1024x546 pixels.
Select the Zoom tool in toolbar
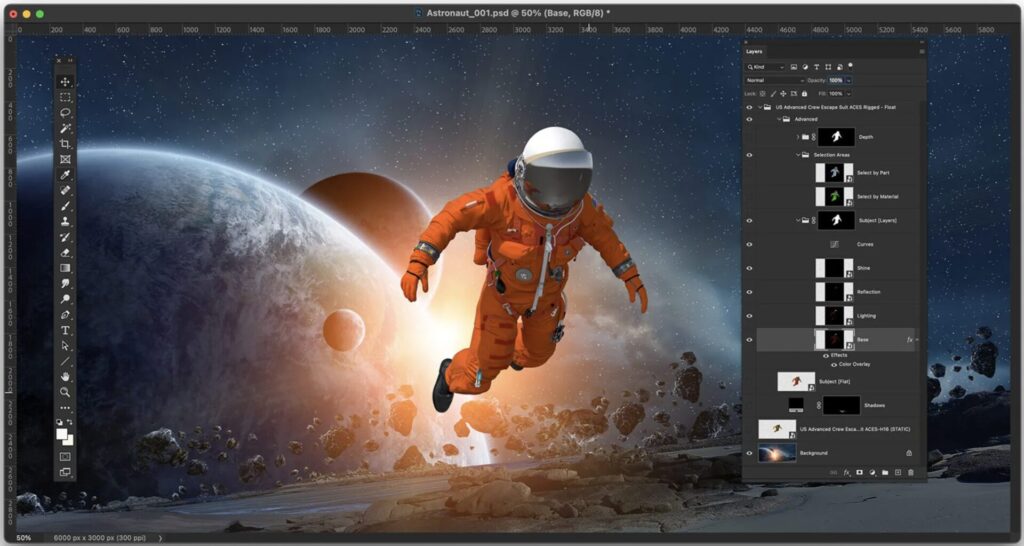point(65,392)
